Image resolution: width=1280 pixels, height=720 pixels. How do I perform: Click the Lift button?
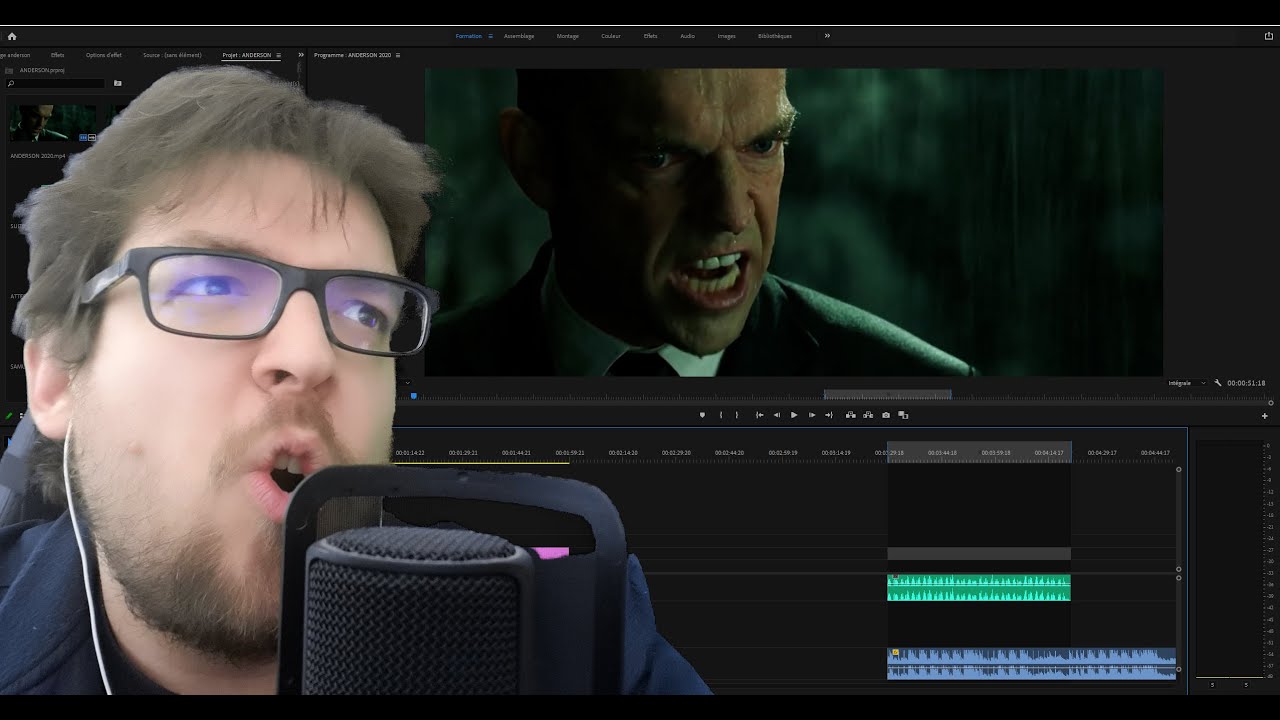[x=851, y=415]
